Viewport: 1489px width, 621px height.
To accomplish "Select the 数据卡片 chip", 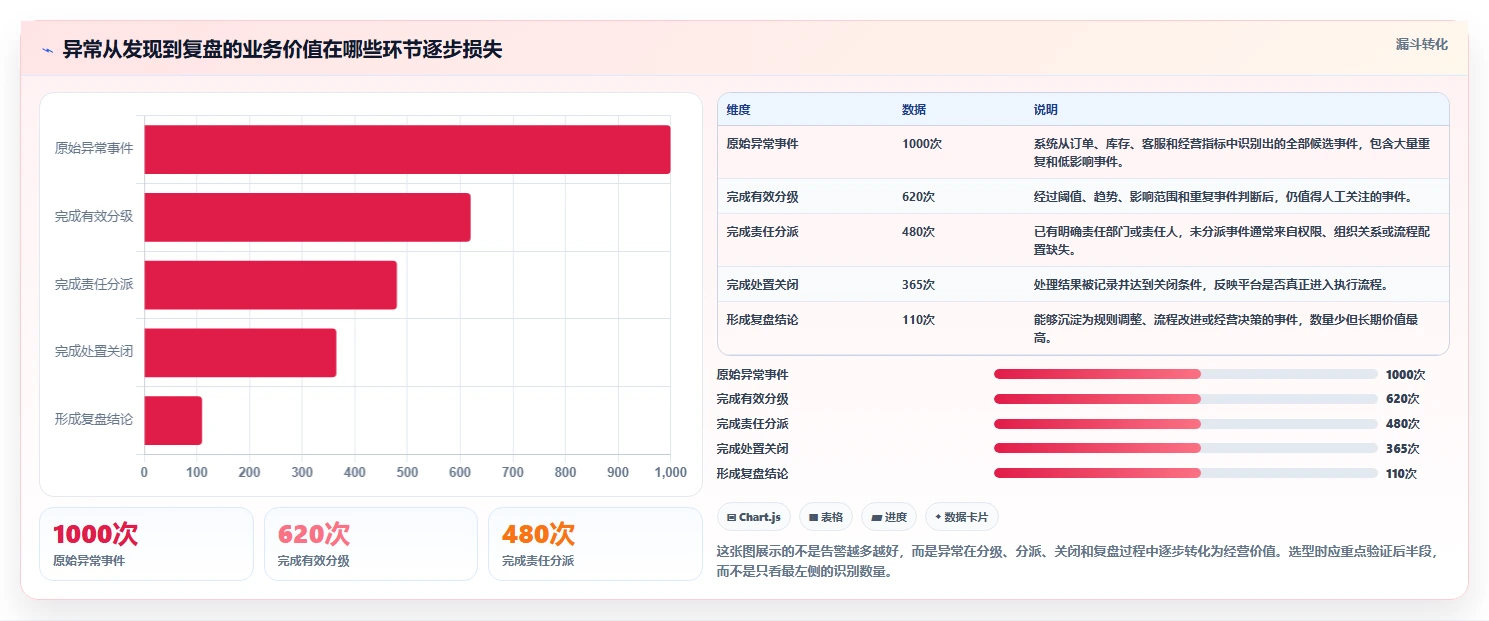I will (x=961, y=517).
